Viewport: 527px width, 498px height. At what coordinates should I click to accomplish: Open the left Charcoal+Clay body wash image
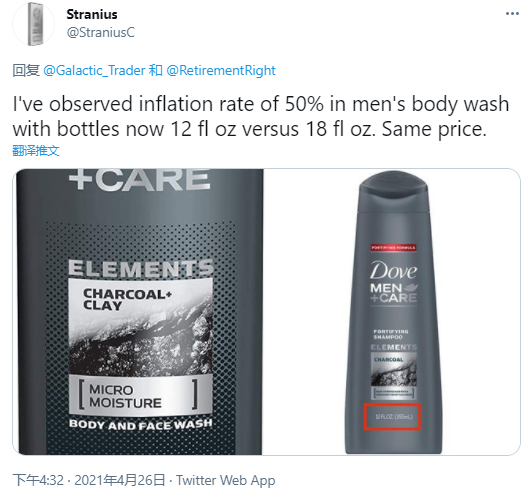(139, 312)
